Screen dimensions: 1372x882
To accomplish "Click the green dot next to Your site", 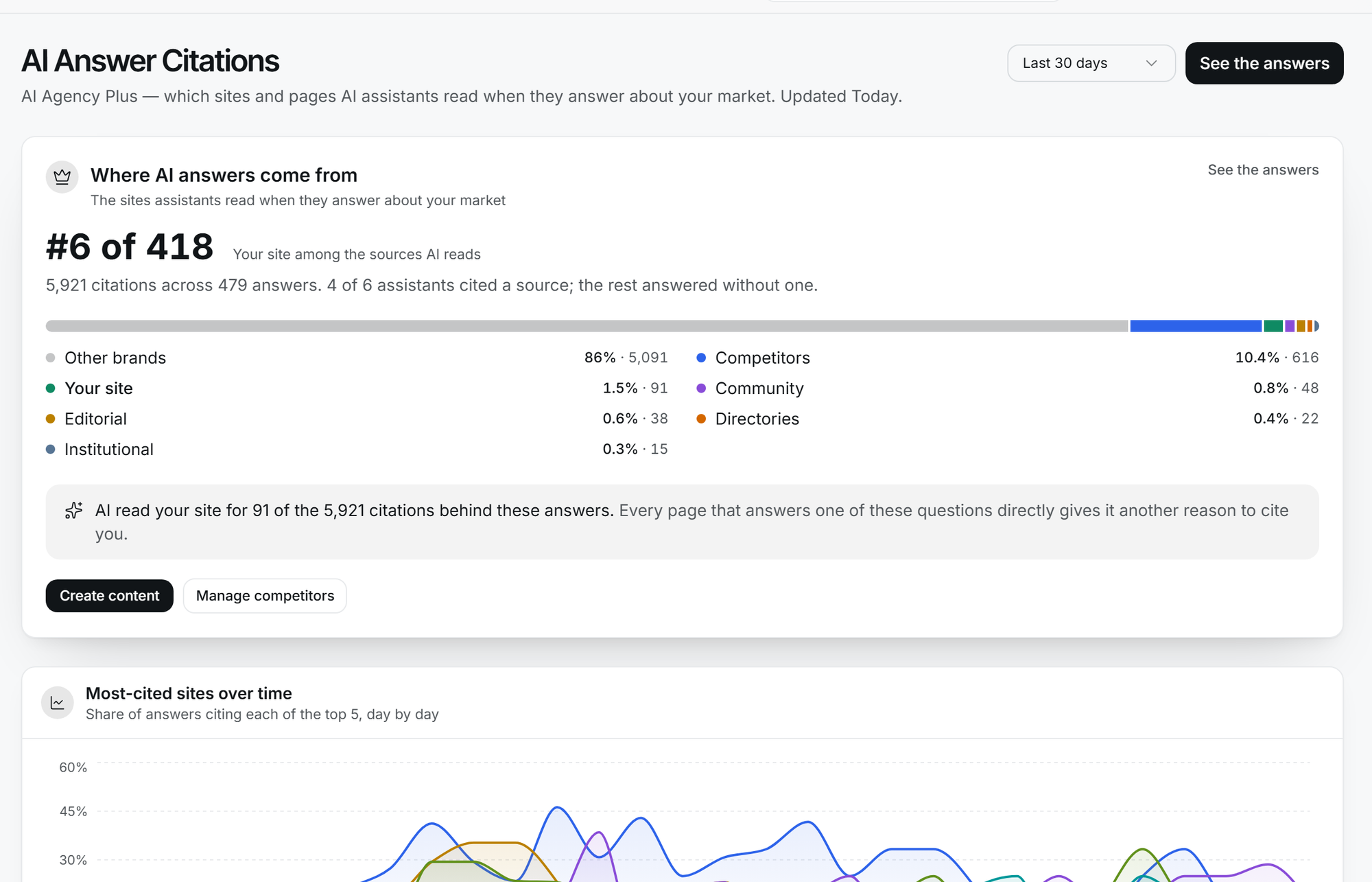I will pyautogui.click(x=50, y=388).
